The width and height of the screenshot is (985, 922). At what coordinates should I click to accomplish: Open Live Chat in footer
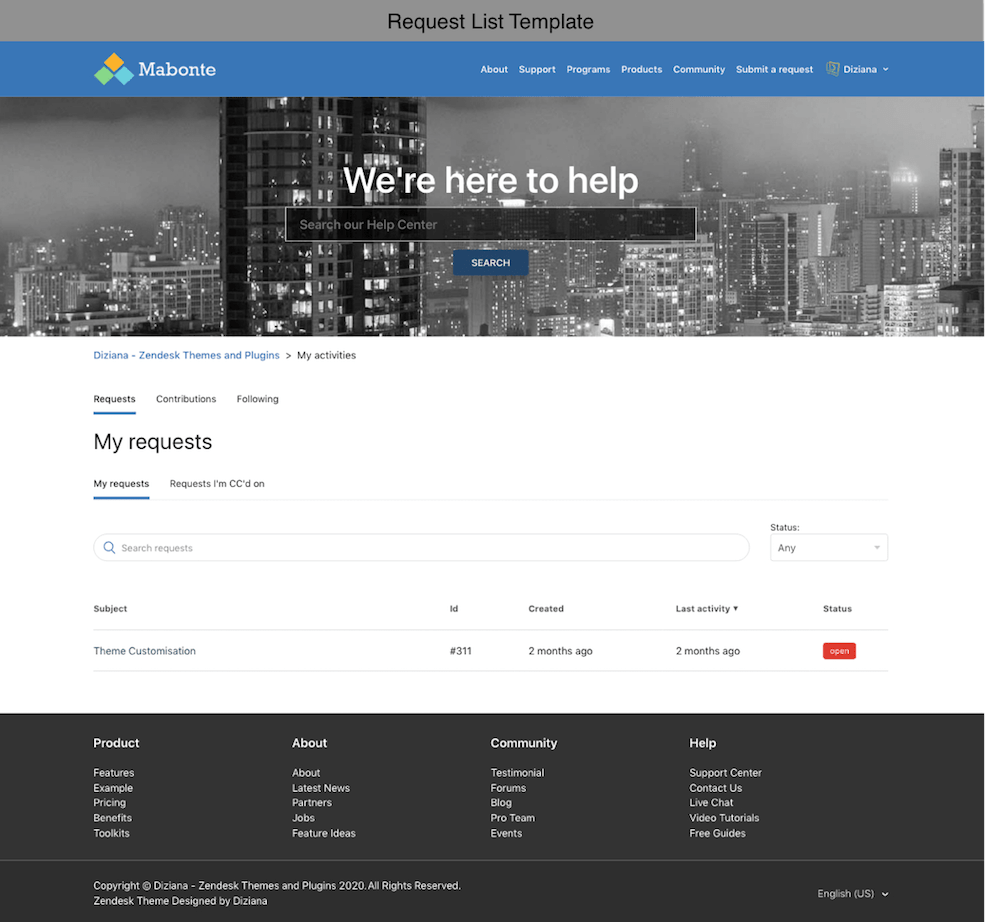pos(711,803)
